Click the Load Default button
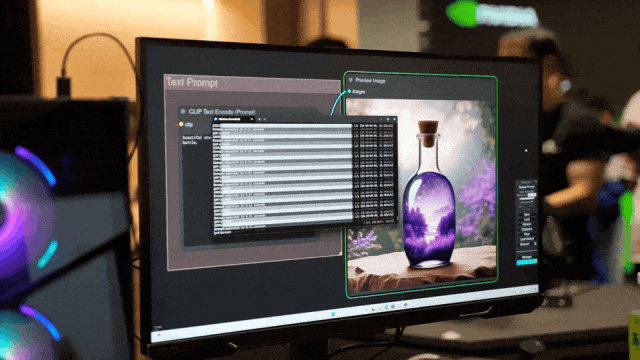 (x=527, y=239)
